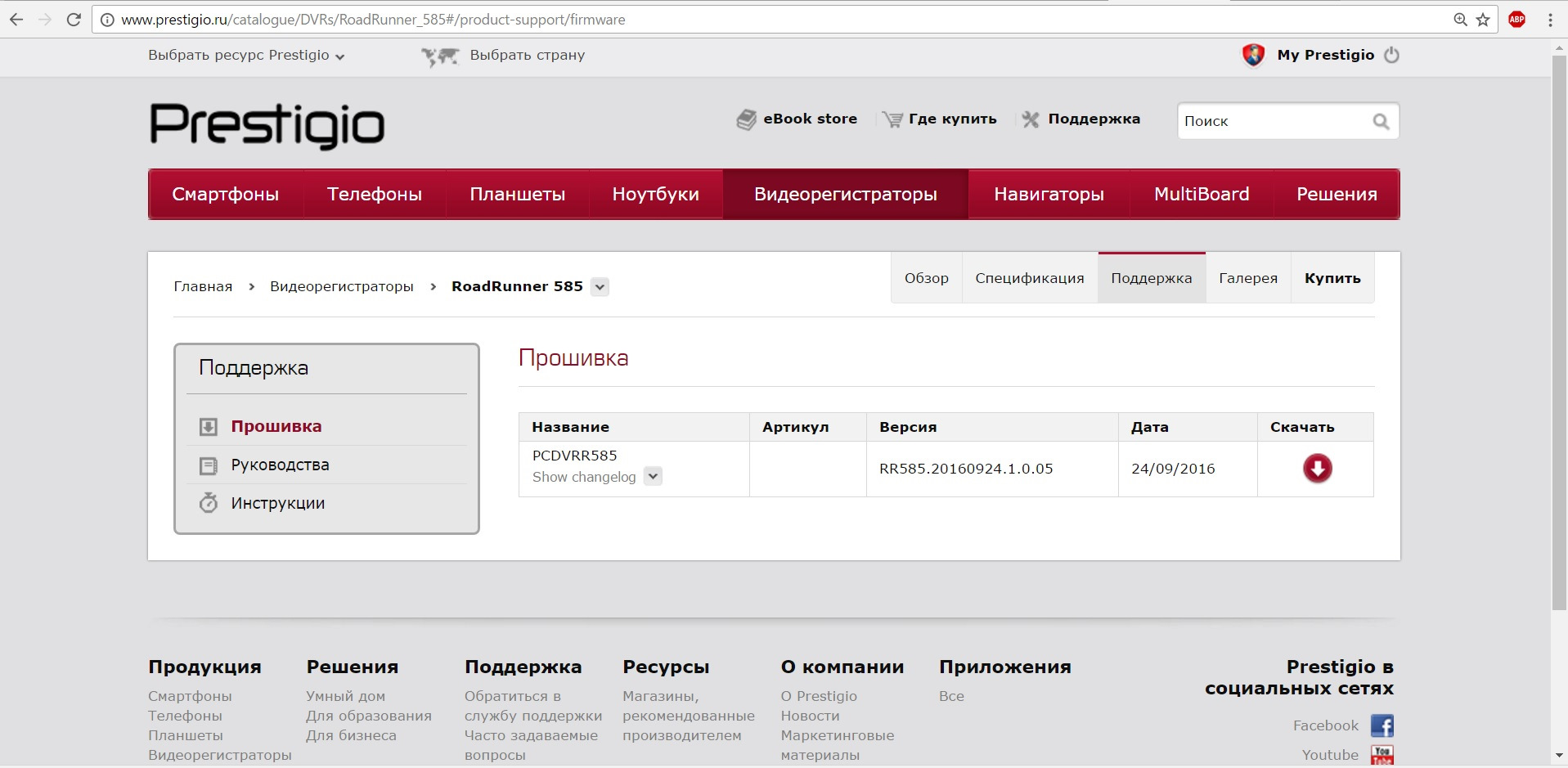
Task: Click the power icon next to My Prestigio
Action: click(1391, 55)
